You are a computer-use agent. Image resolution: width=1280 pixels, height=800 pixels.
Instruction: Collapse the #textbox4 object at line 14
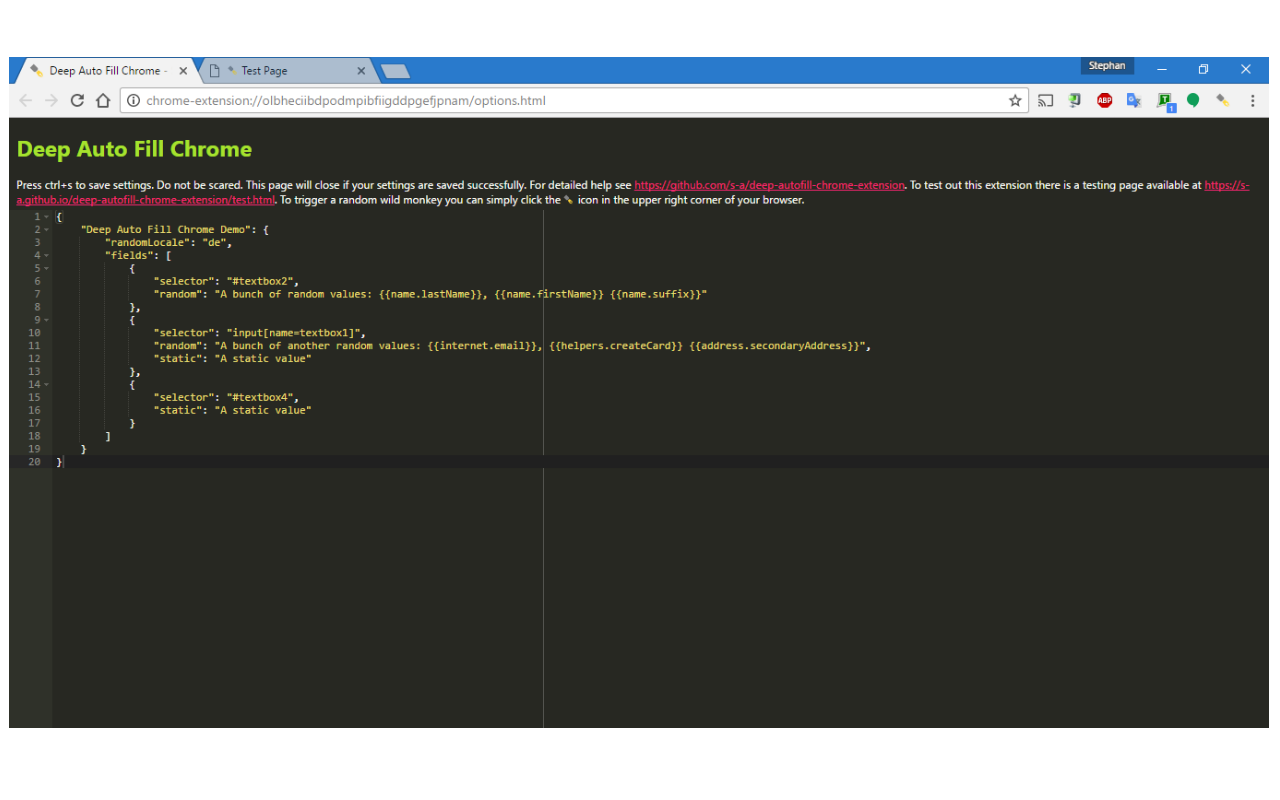point(46,384)
